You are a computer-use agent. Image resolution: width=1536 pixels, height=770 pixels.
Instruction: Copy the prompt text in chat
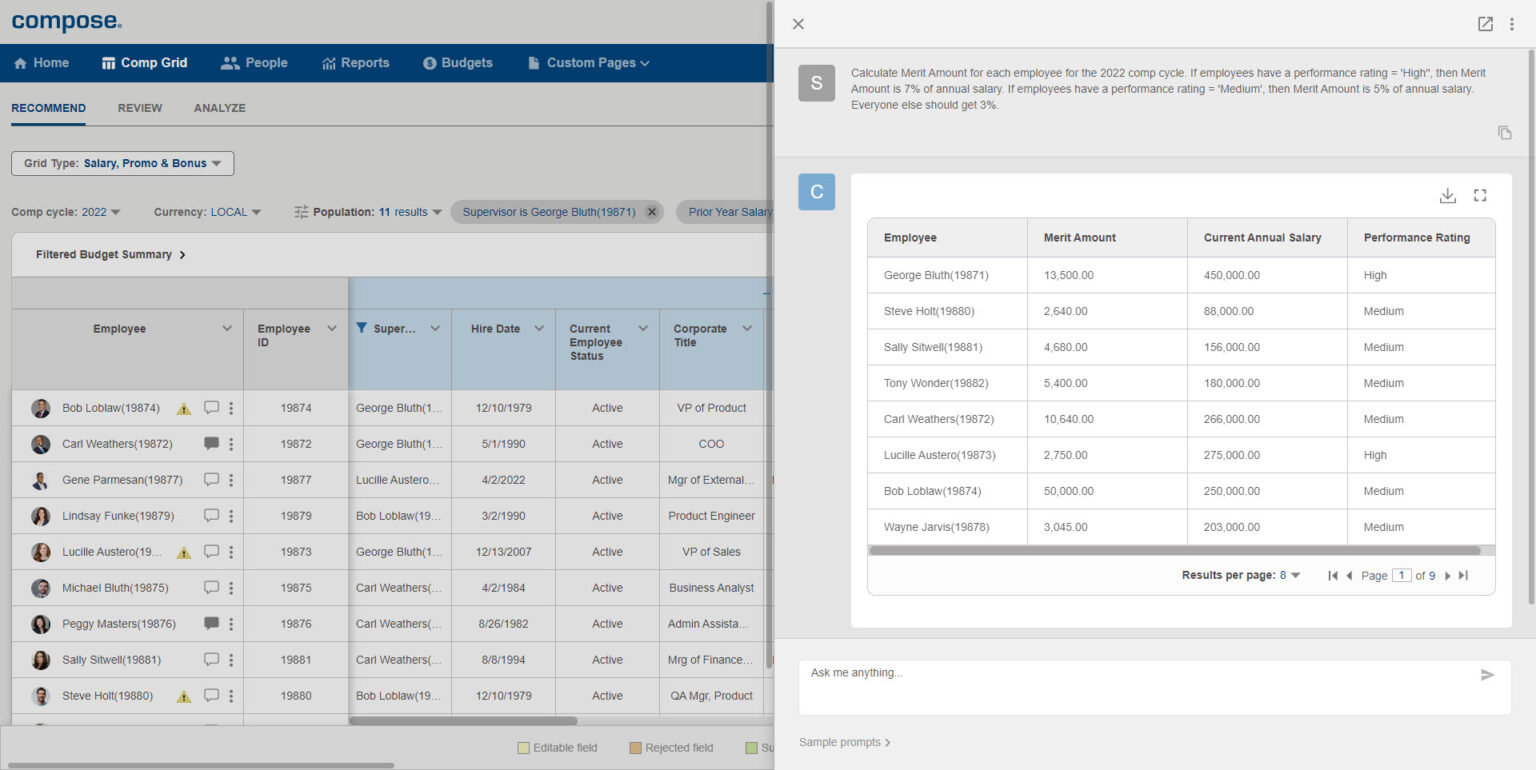[1504, 132]
